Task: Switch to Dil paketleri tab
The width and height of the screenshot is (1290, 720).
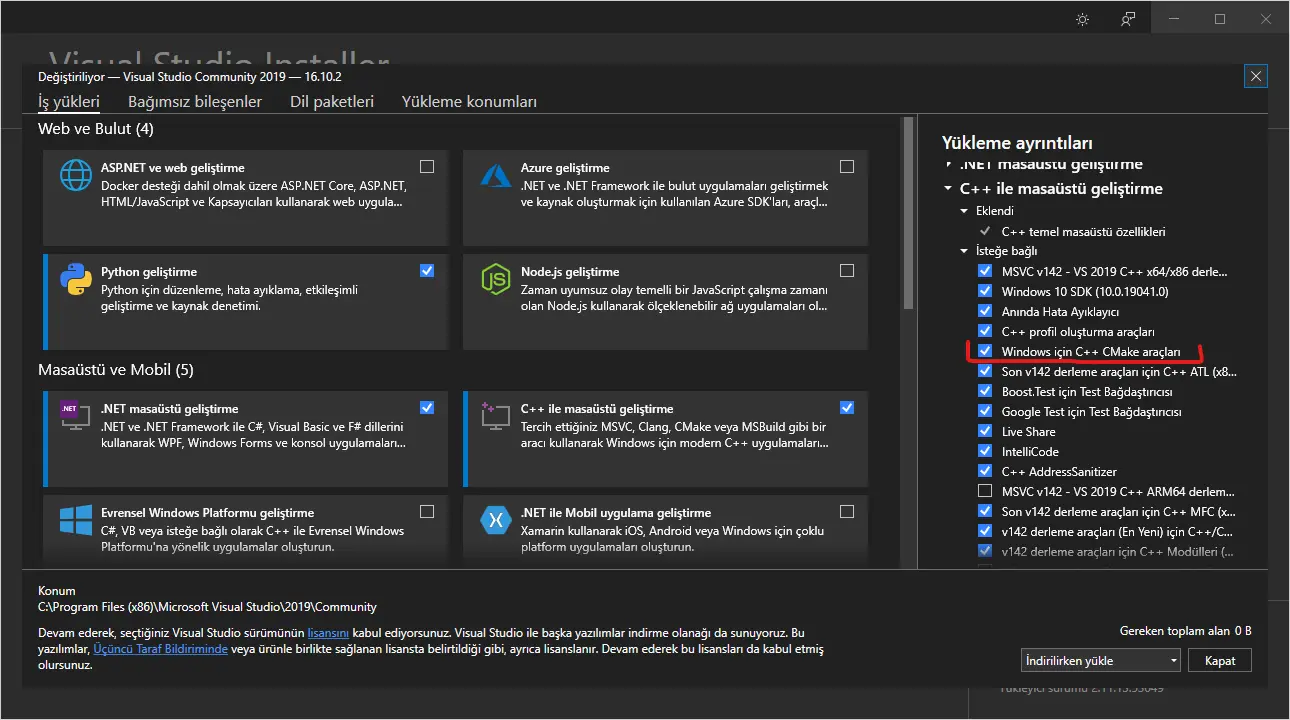Action: [332, 102]
